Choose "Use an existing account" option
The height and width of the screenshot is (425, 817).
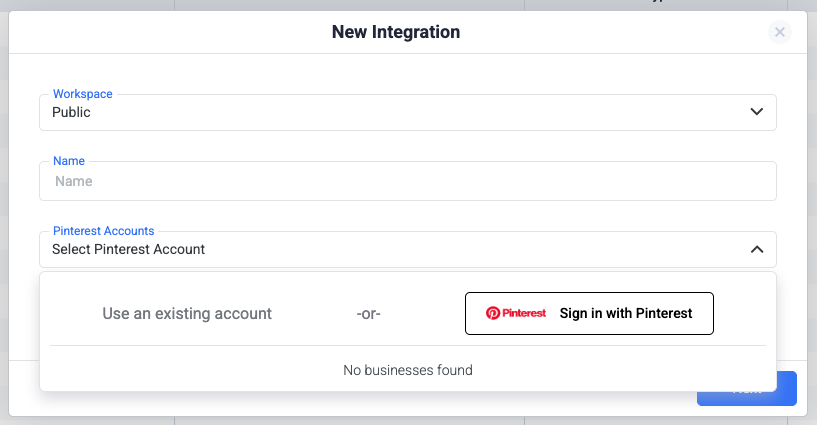coord(187,313)
